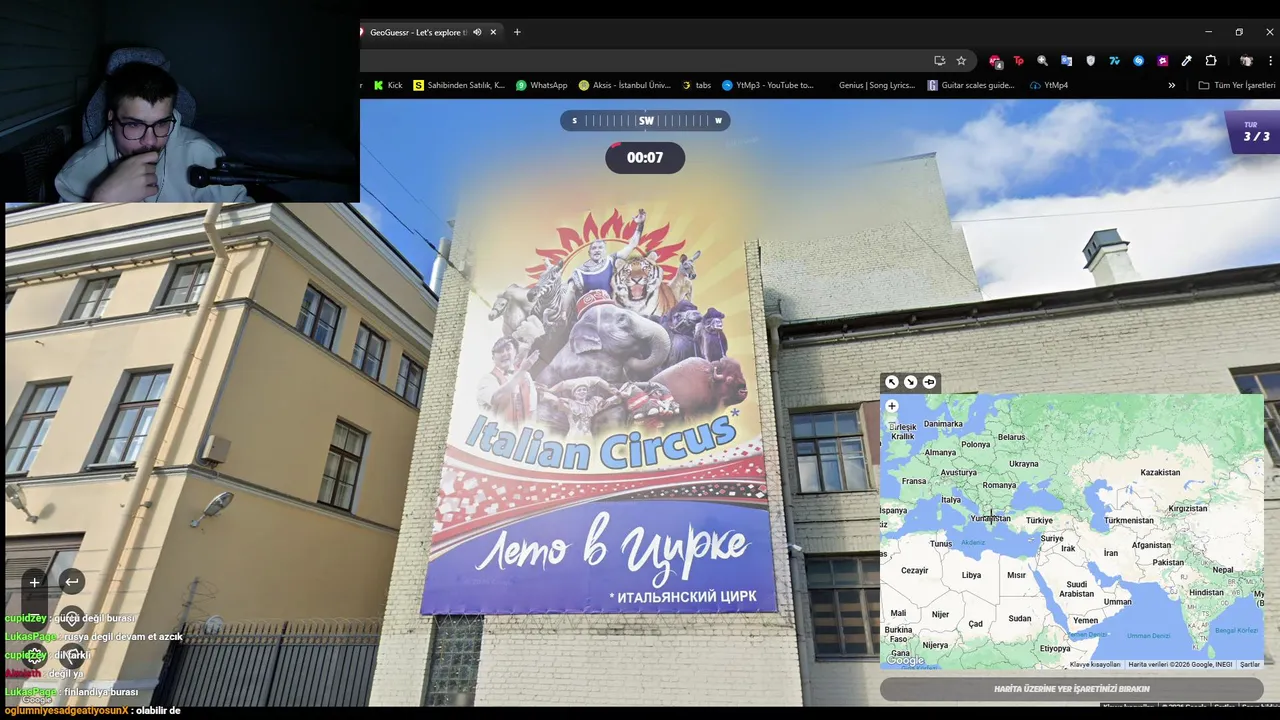
Task: Click the round indicator showing 3 / 3
Action: click(1255, 132)
